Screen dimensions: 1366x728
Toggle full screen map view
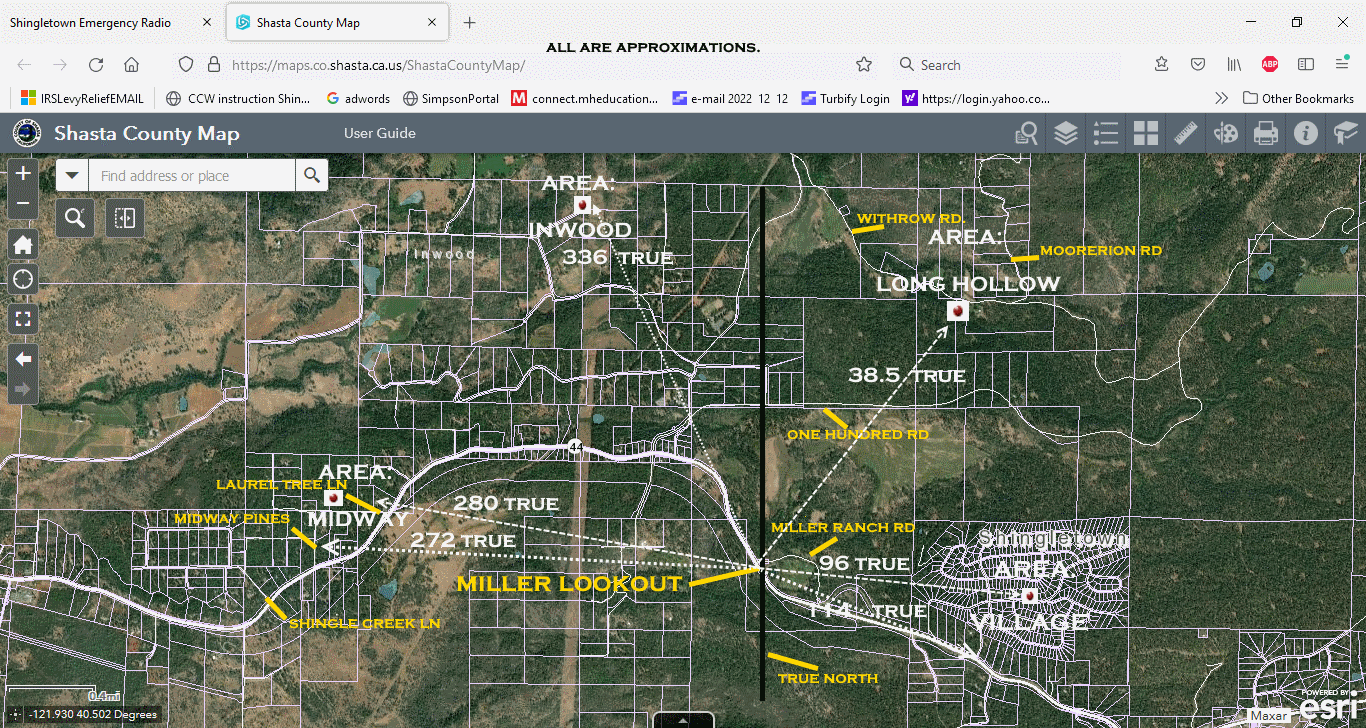23,320
